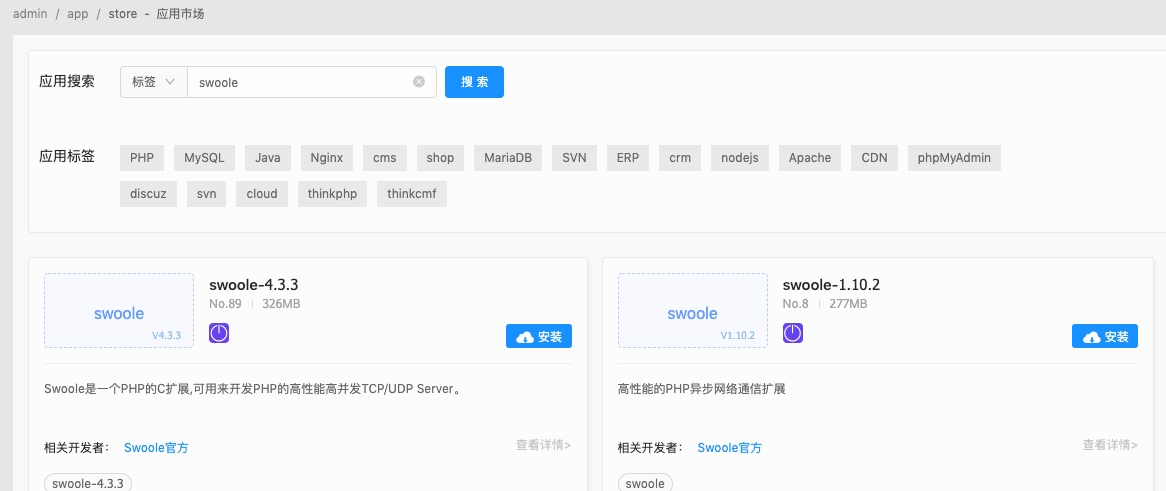Click the No.89 text on swoole-4.3.3
Screen dimensions: 1166x491
[x=225, y=304]
